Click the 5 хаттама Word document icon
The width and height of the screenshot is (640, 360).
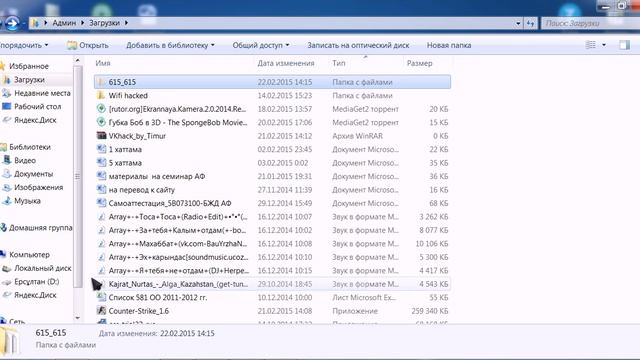coord(101,163)
